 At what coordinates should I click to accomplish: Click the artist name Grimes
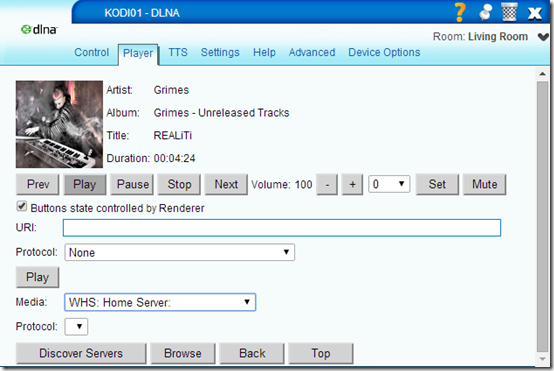pos(171,90)
